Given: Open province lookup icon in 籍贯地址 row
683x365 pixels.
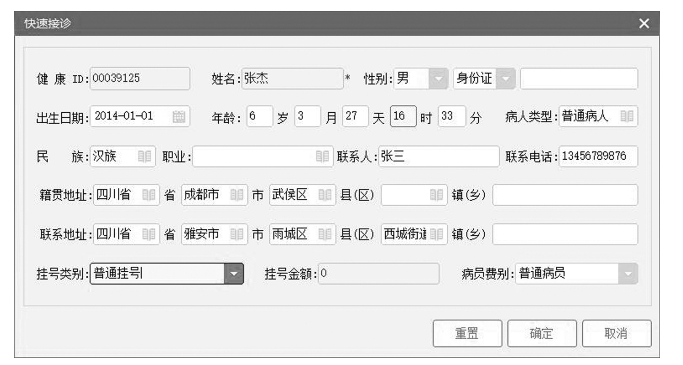Looking at the screenshot, I should point(149,195).
